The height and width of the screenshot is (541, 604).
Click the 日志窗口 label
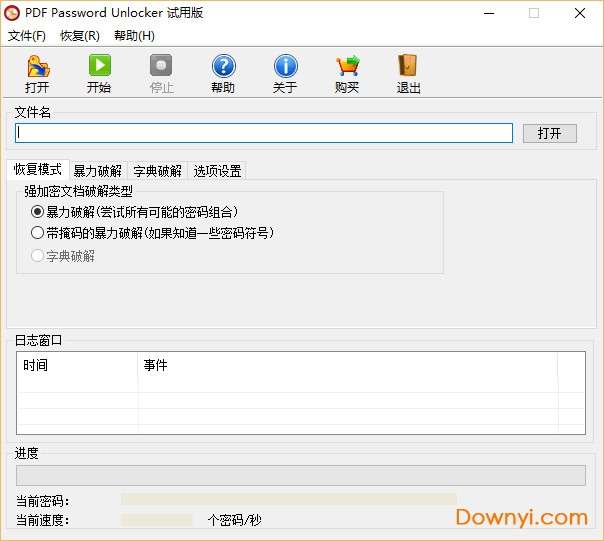pos(38,340)
